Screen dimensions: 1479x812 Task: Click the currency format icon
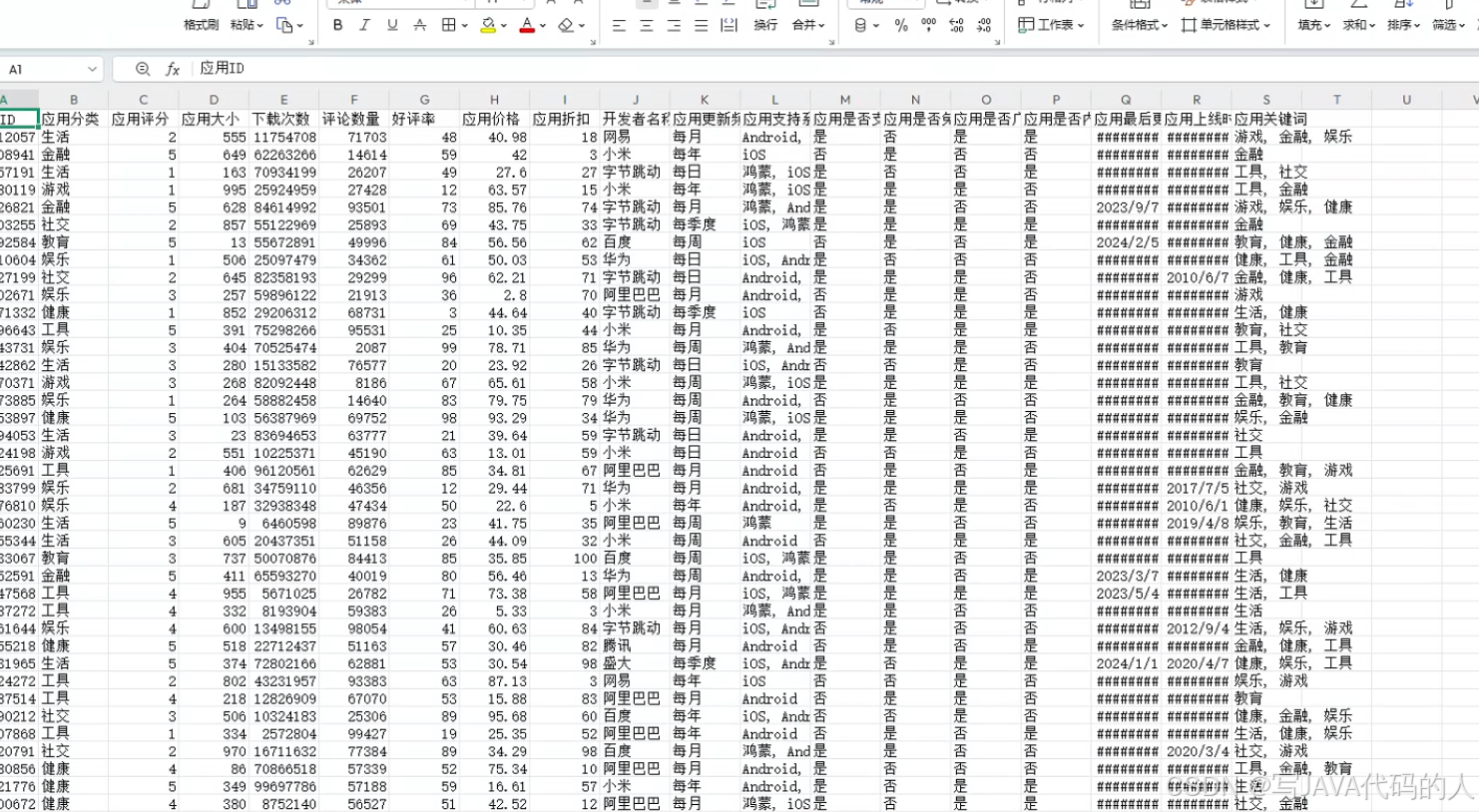tap(860, 25)
